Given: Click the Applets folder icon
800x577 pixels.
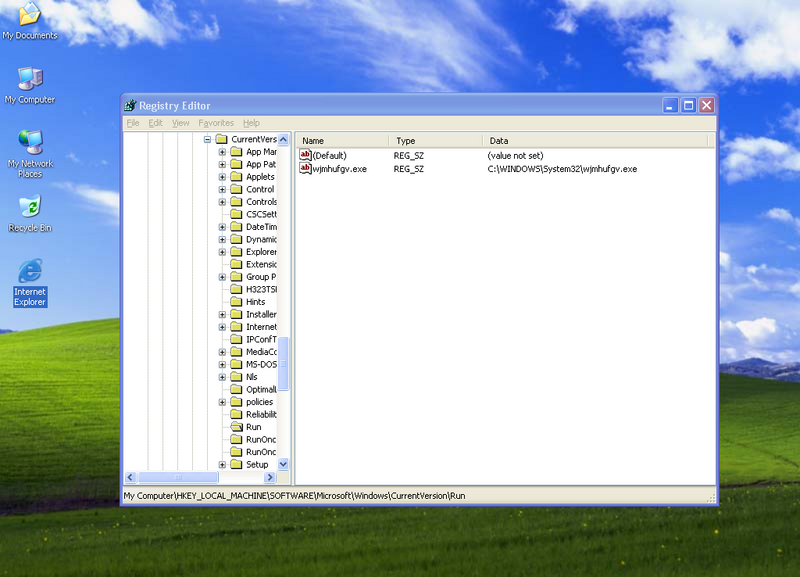Looking at the screenshot, I should click(236, 177).
